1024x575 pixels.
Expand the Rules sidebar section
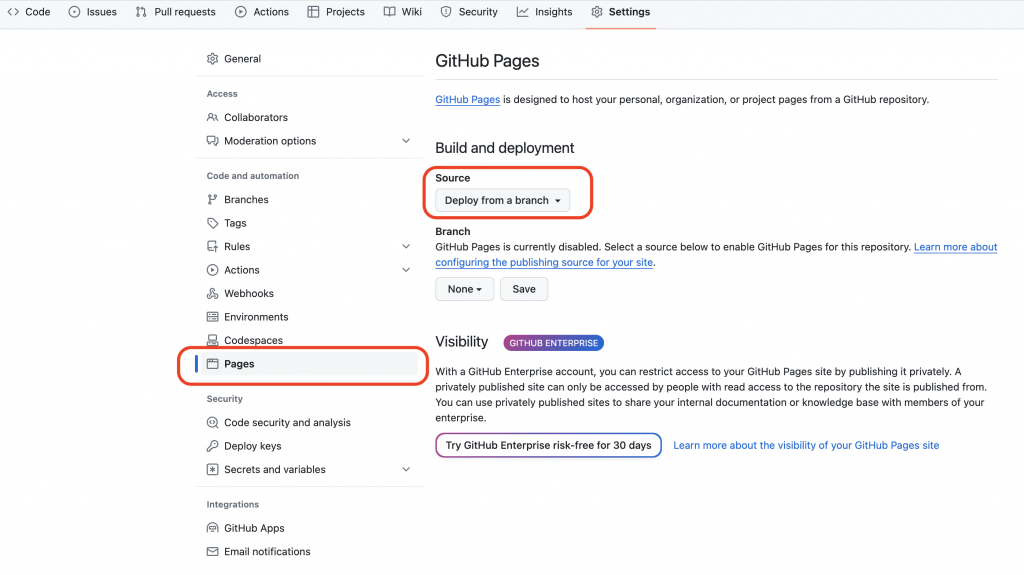coord(406,247)
